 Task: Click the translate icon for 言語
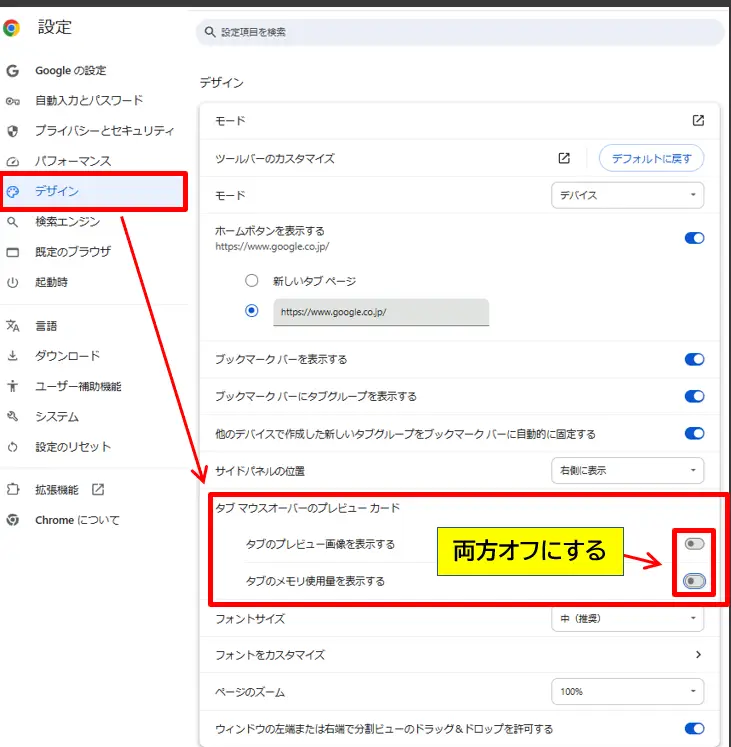(x=13, y=326)
